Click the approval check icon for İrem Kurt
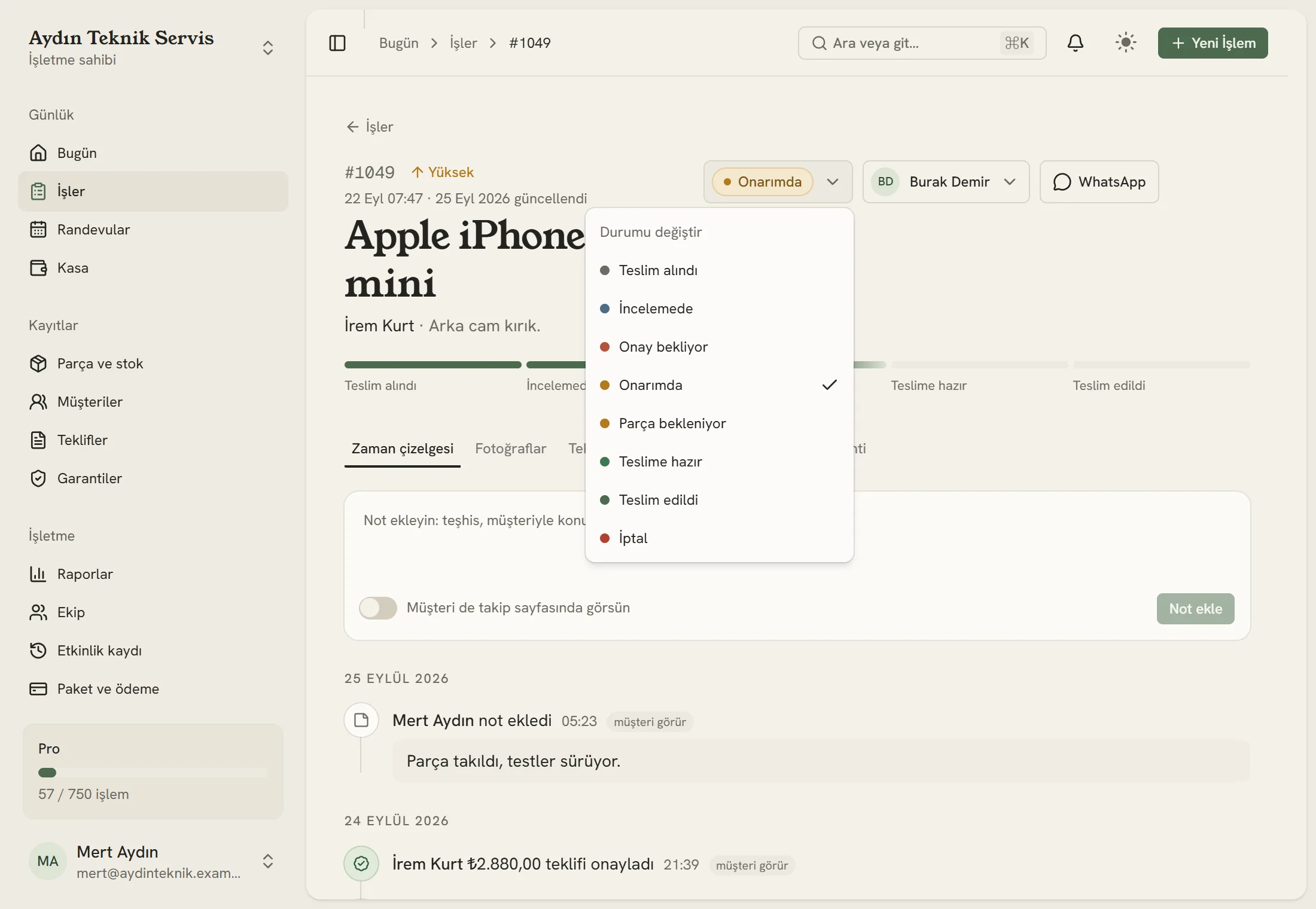The image size is (1316, 909). (x=361, y=864)
